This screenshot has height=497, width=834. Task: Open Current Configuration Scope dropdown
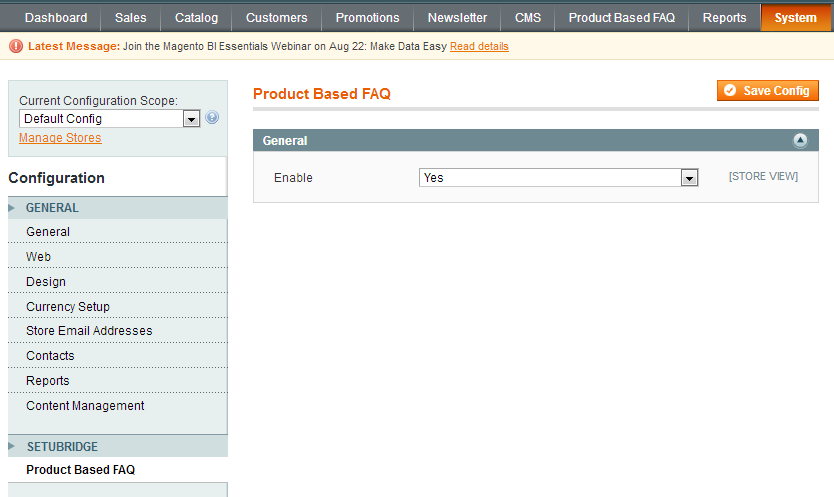point(110,119)
